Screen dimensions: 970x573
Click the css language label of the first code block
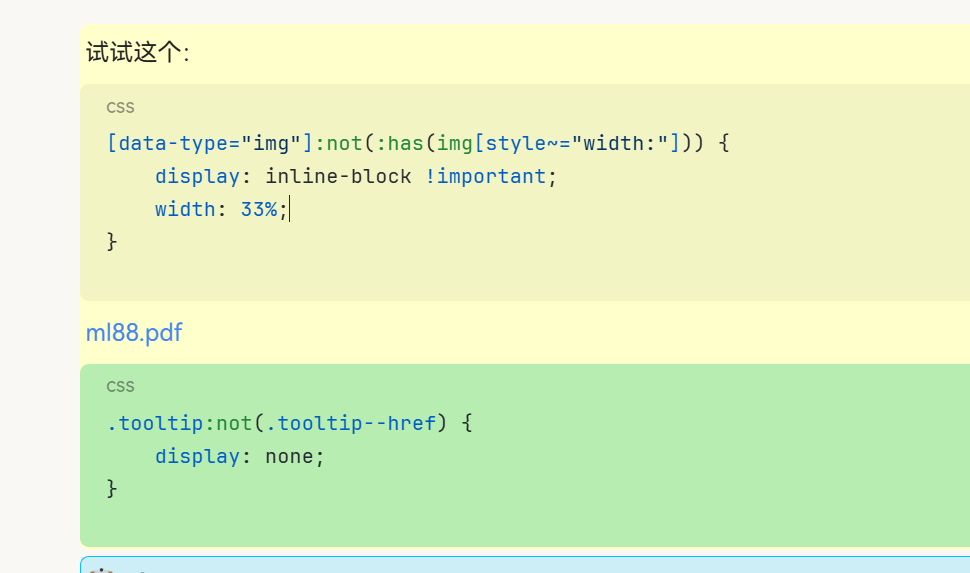(120, 108)
